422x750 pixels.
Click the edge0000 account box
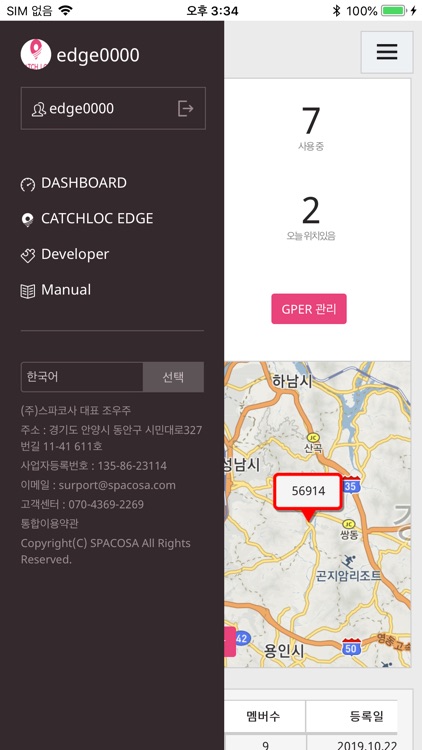coord(113,109)
